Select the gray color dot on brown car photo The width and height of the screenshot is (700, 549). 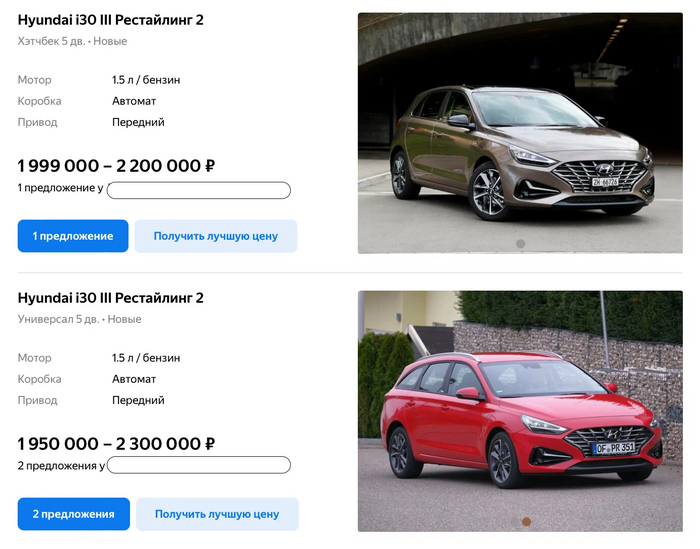coord(520,244)
